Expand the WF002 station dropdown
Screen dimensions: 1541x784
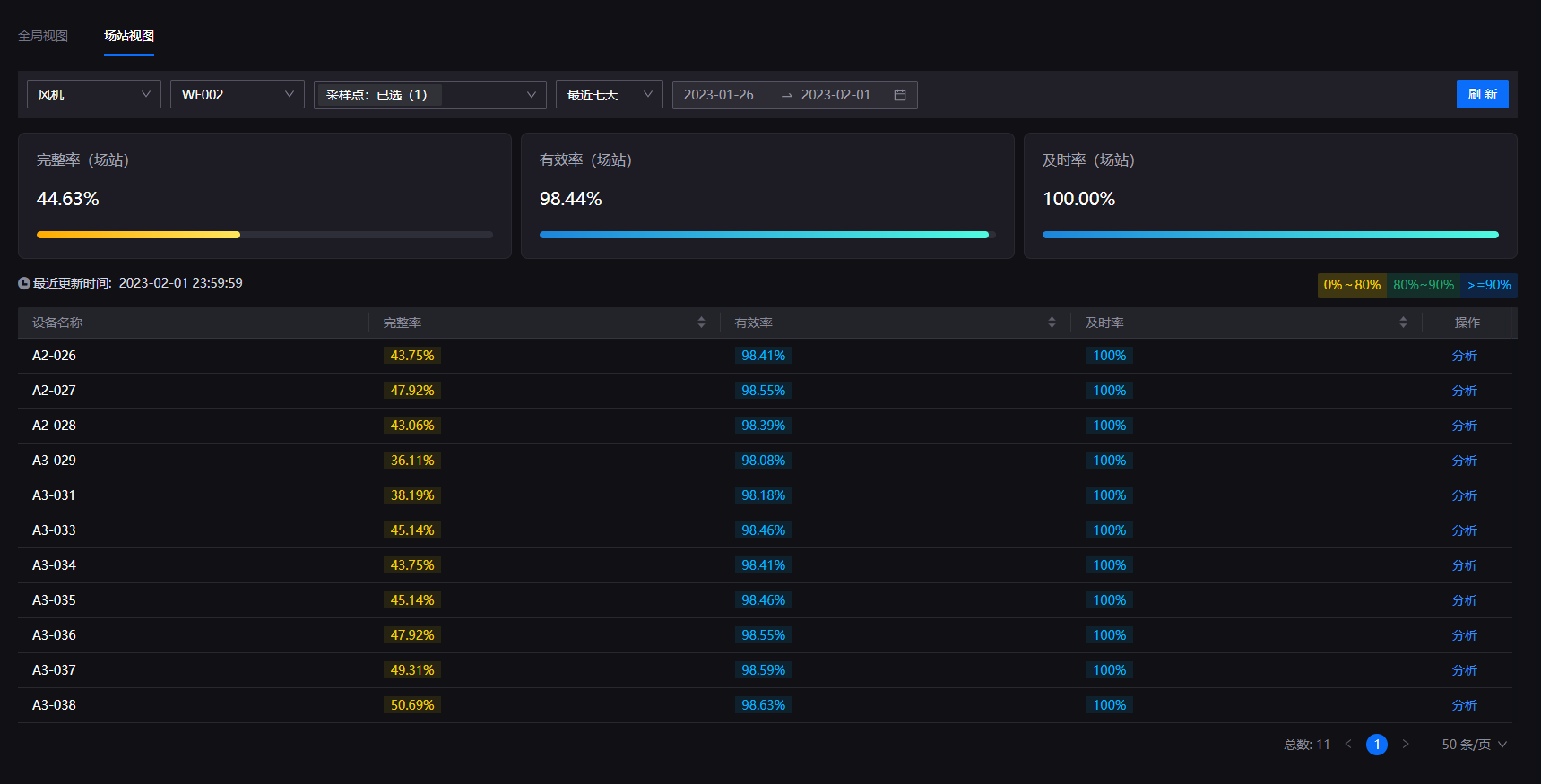pos(238,95)
